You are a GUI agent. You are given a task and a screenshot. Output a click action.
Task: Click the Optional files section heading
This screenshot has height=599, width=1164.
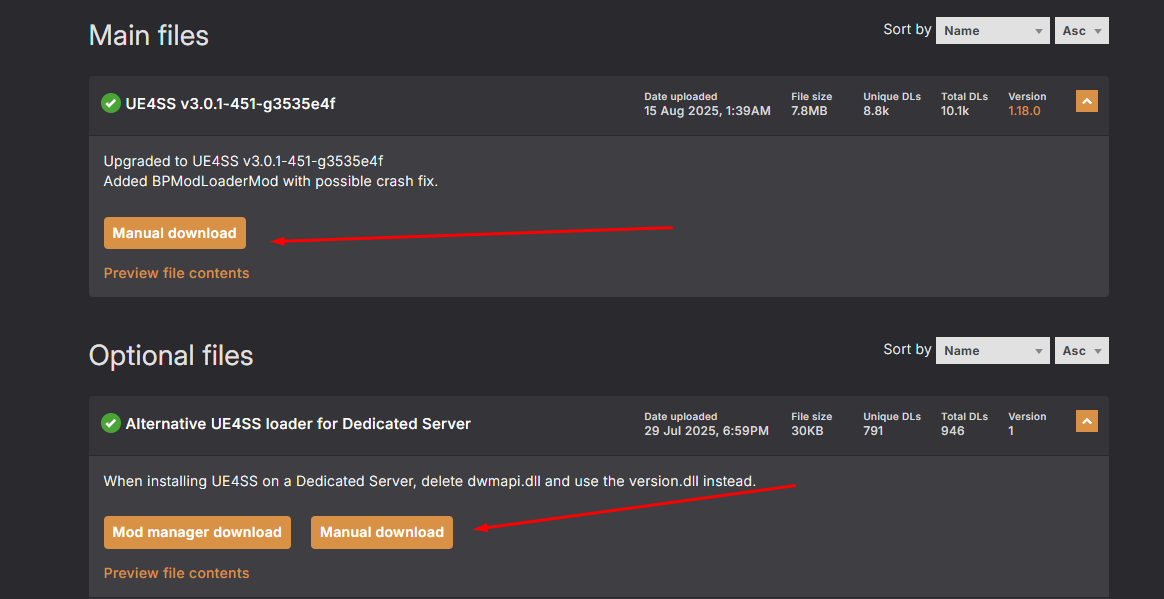(x=171, y=356)
